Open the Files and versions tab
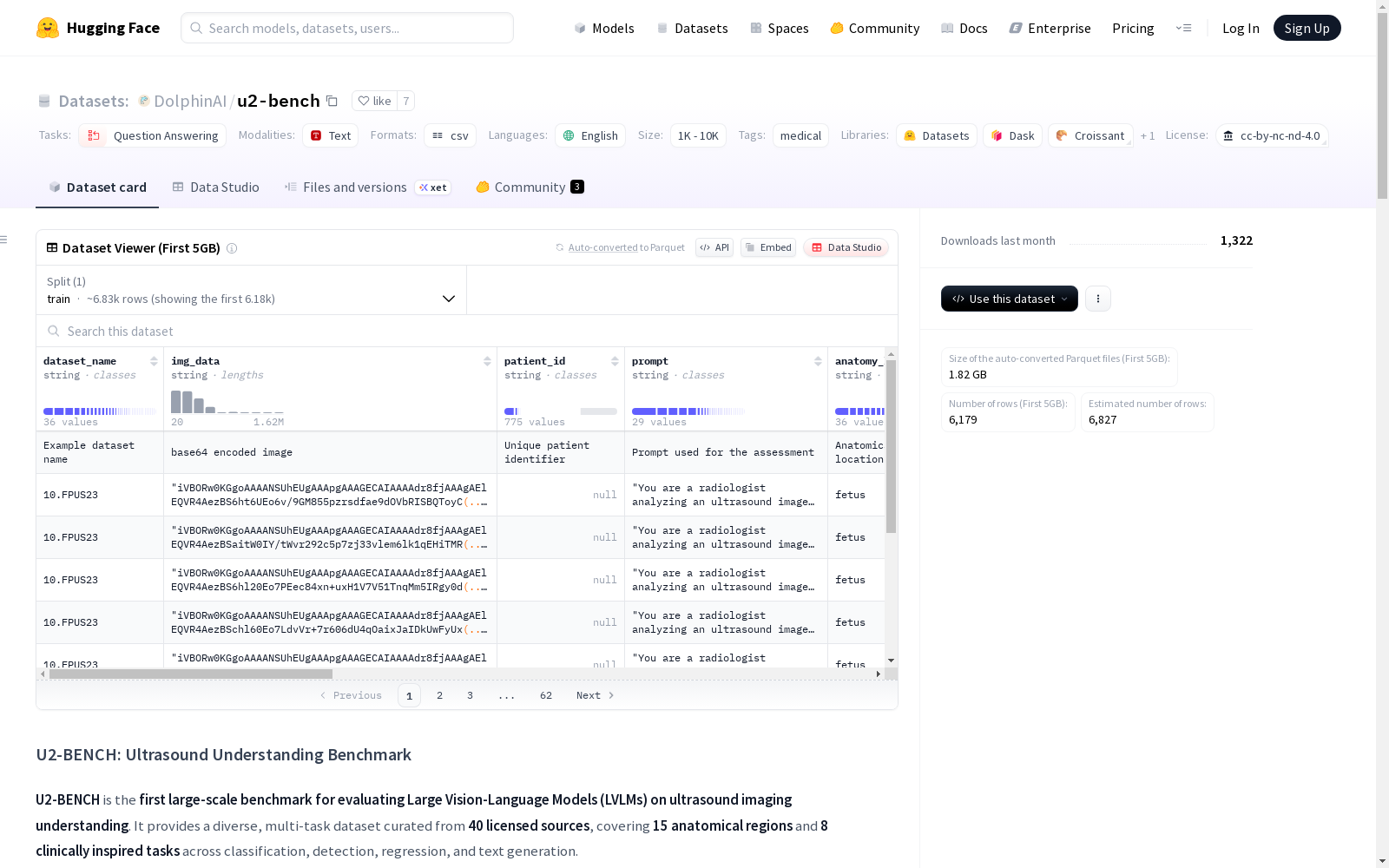Screen dimensions: 1389x868 (367, 187)
